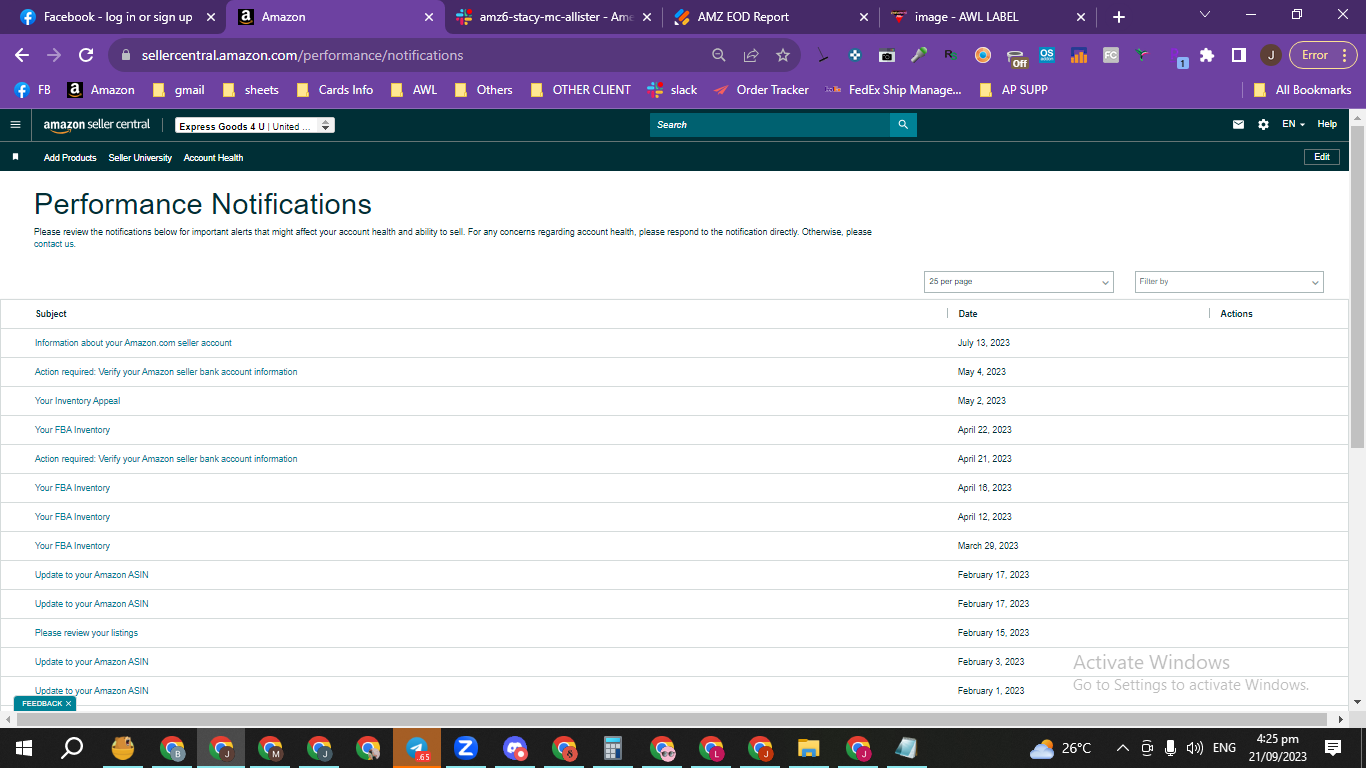This screenshot has height=768, width=1366.
Task: Open File Explorer from the taskbar
Action: click(x=809, y=748)
